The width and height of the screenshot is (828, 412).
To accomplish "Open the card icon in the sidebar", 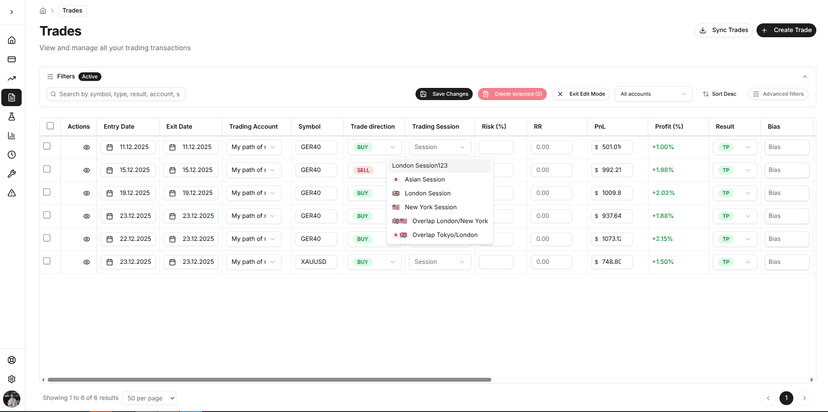I will [x=12, y=59].
